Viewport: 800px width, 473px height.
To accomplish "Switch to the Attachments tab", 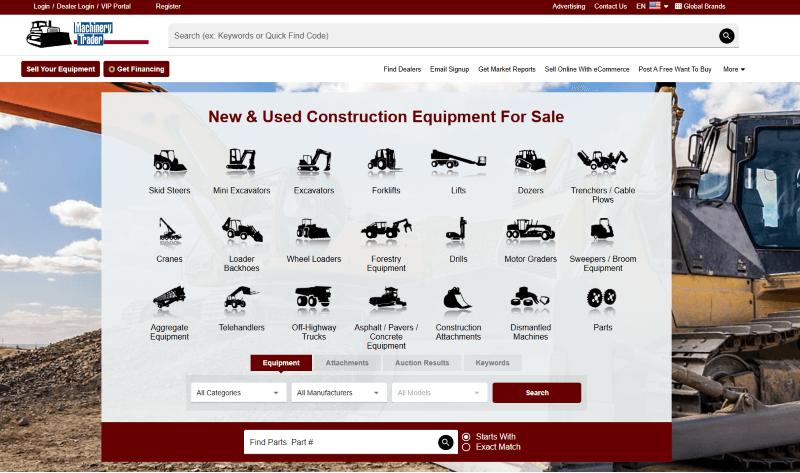I will (348, 363).
